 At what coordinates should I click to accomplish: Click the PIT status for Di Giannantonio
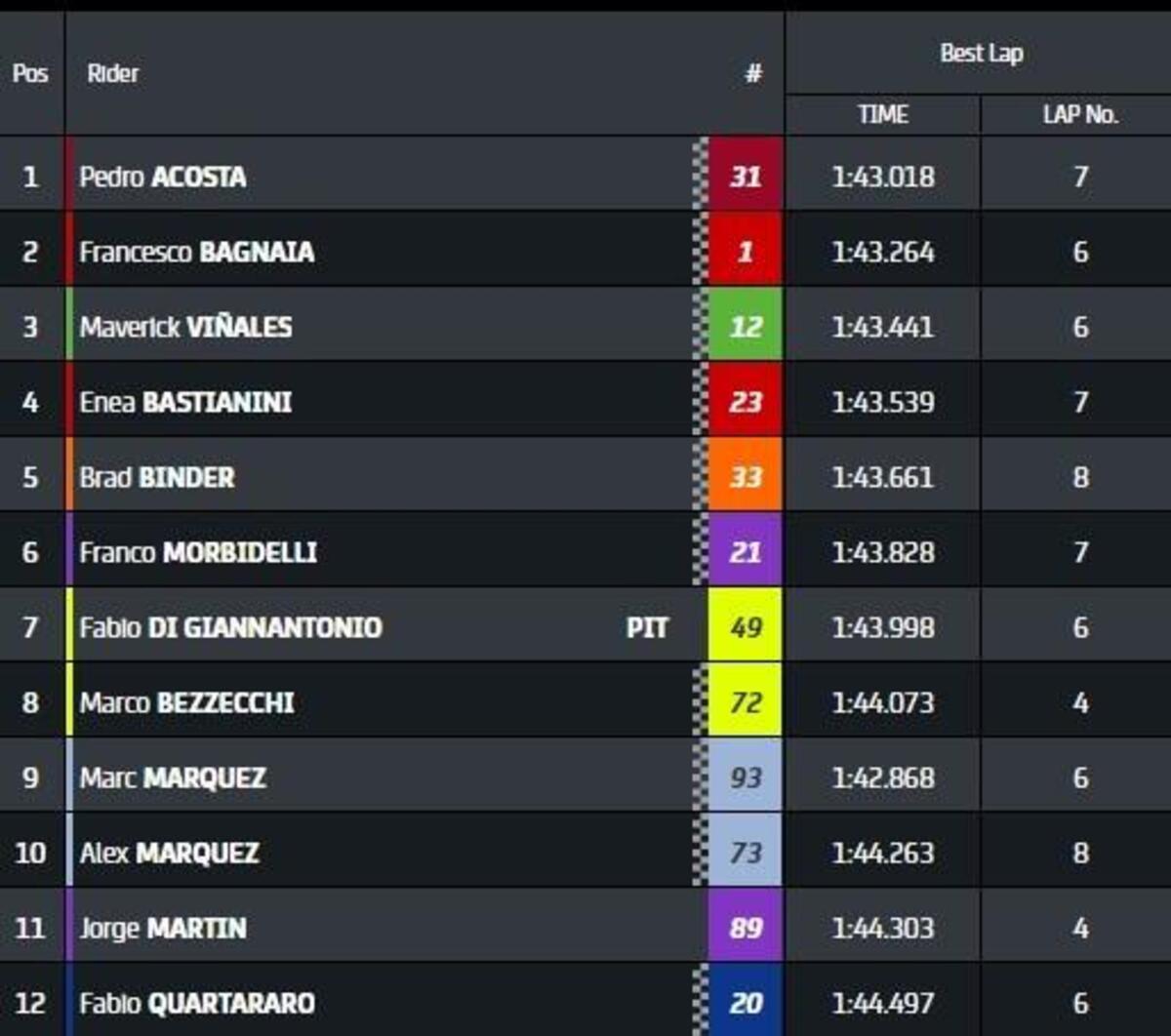click(x=647, y=627)
